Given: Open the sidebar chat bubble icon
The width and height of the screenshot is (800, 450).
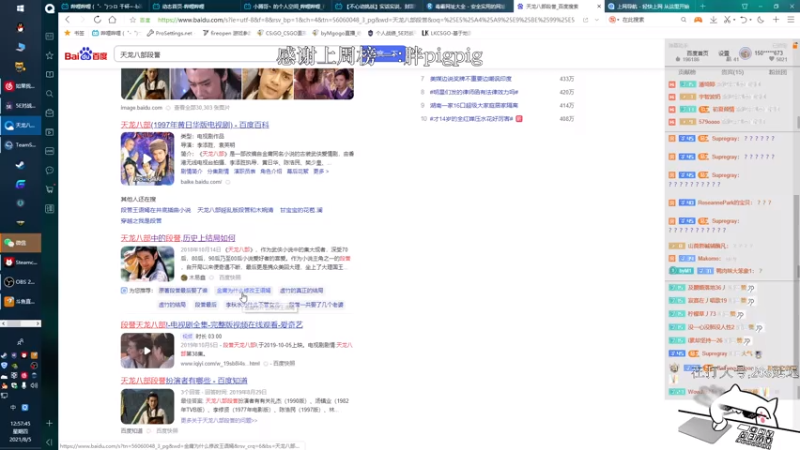Looking at the screenshot, I should (49, 170).
